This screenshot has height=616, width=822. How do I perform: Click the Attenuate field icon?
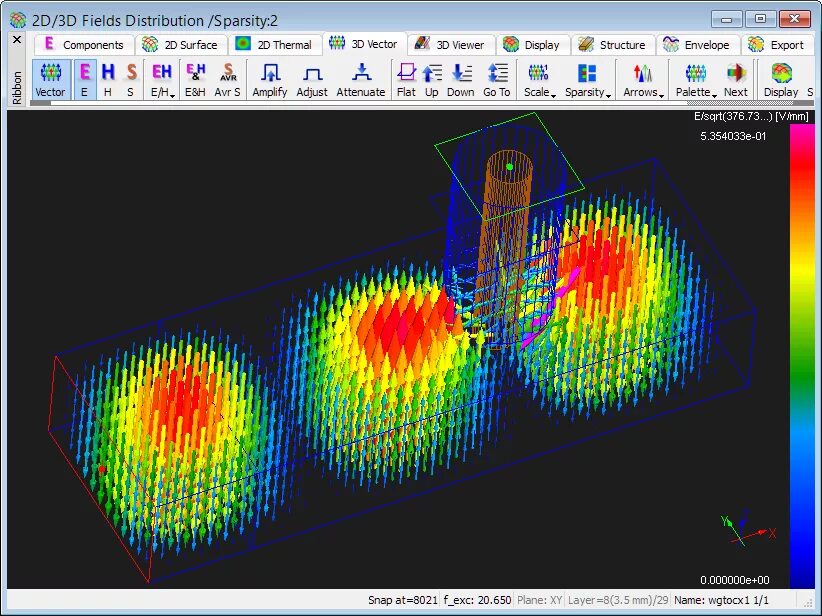pyautogui.click(x=361, y=80)
